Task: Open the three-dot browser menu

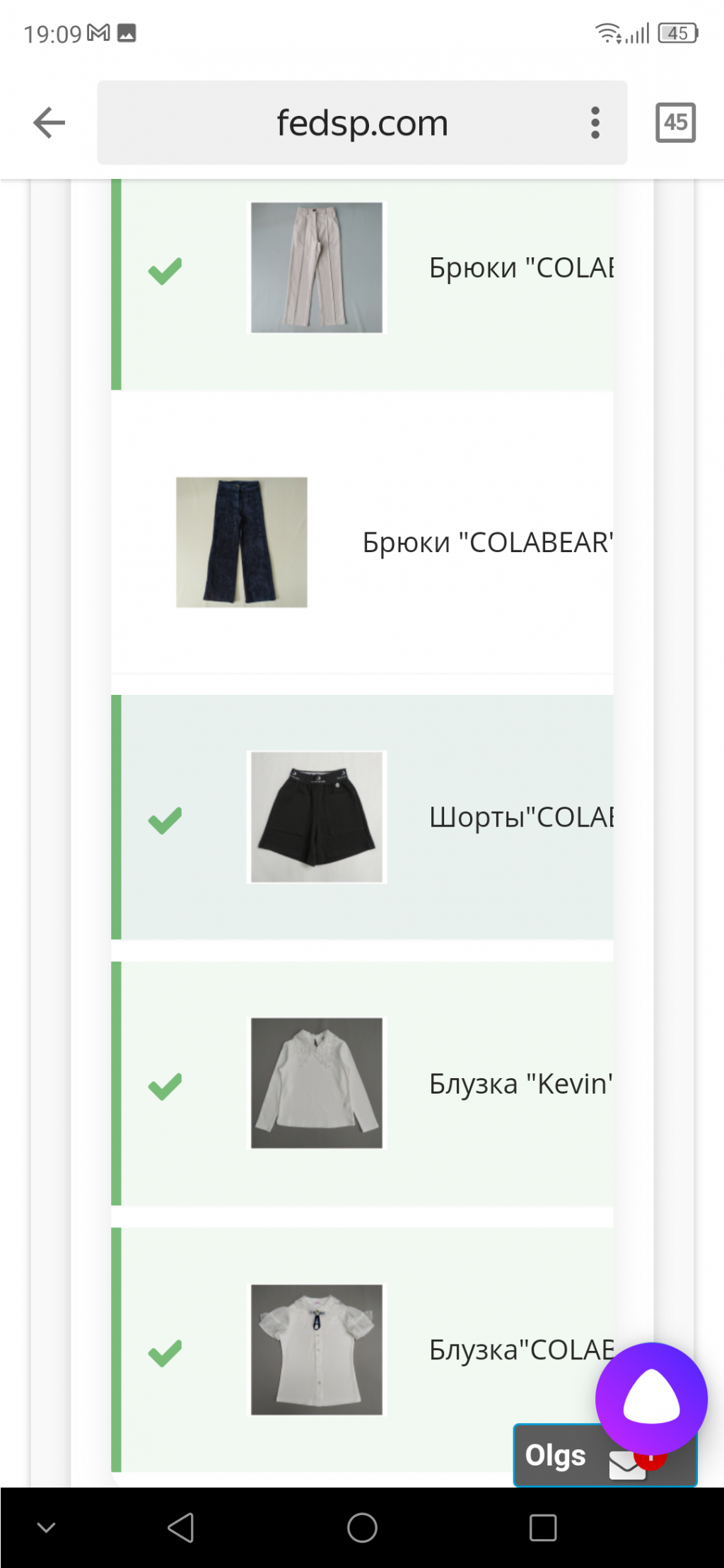Action: point(595,123)
